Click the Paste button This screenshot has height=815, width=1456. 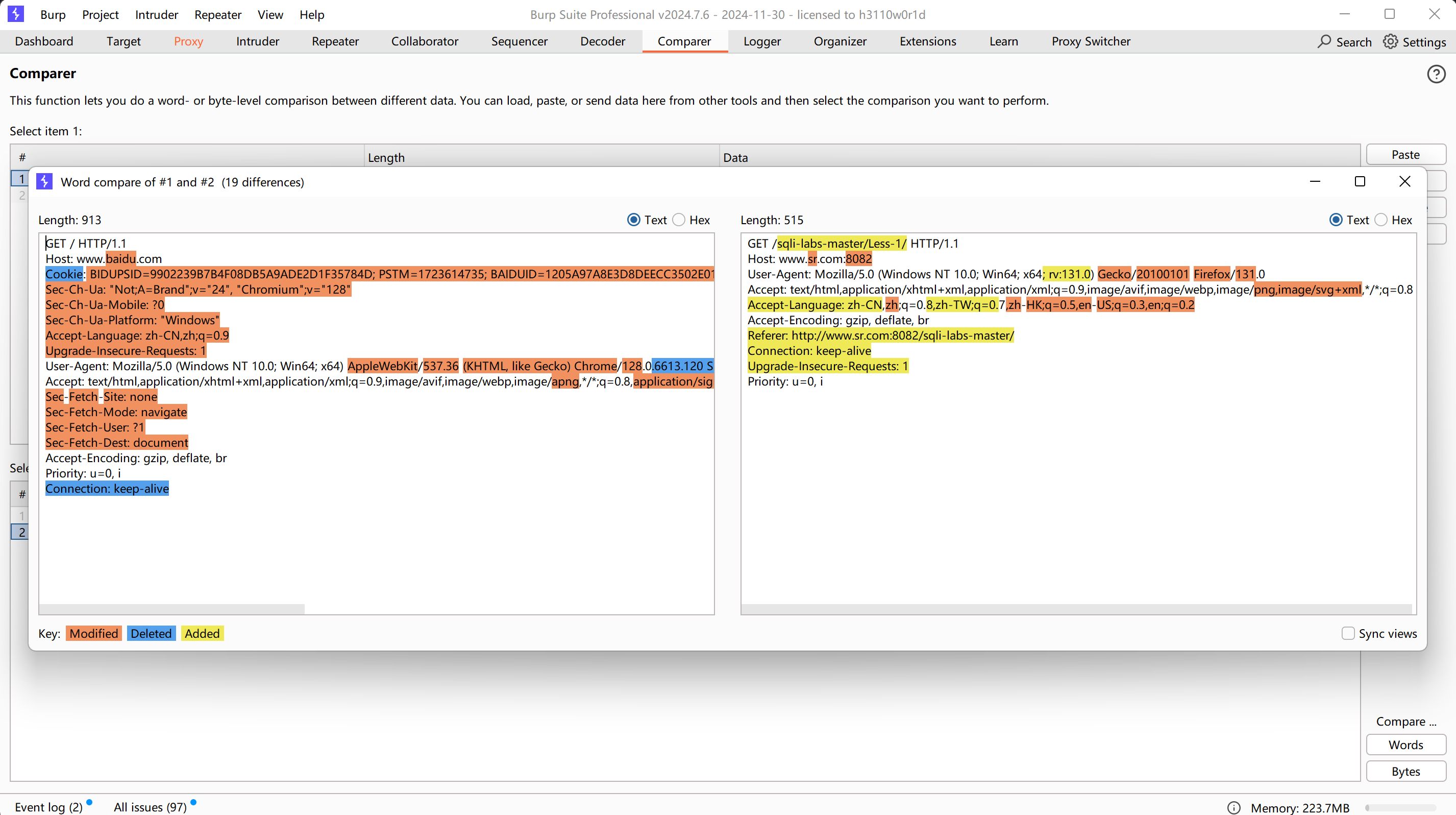1405,154
